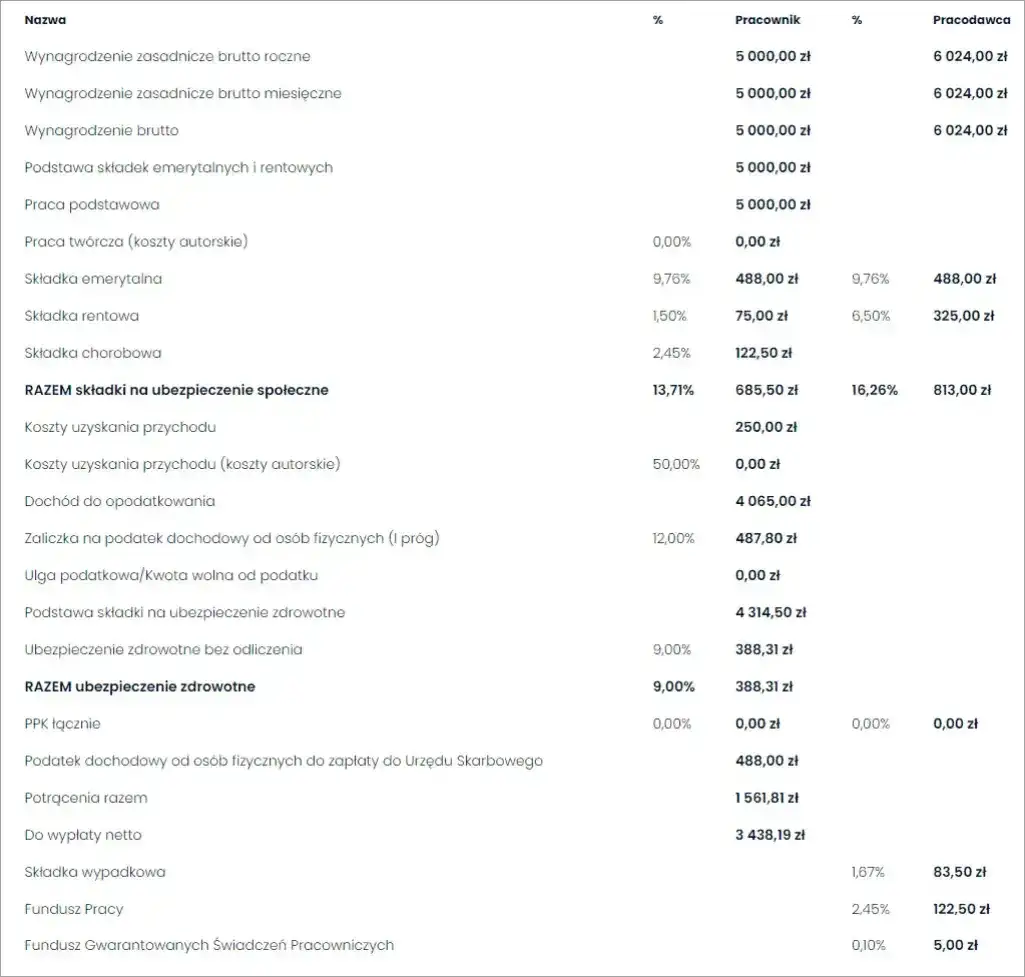
Task: Click the Nazwa column header
Action: pyautogui.click(x=46, y=20)
